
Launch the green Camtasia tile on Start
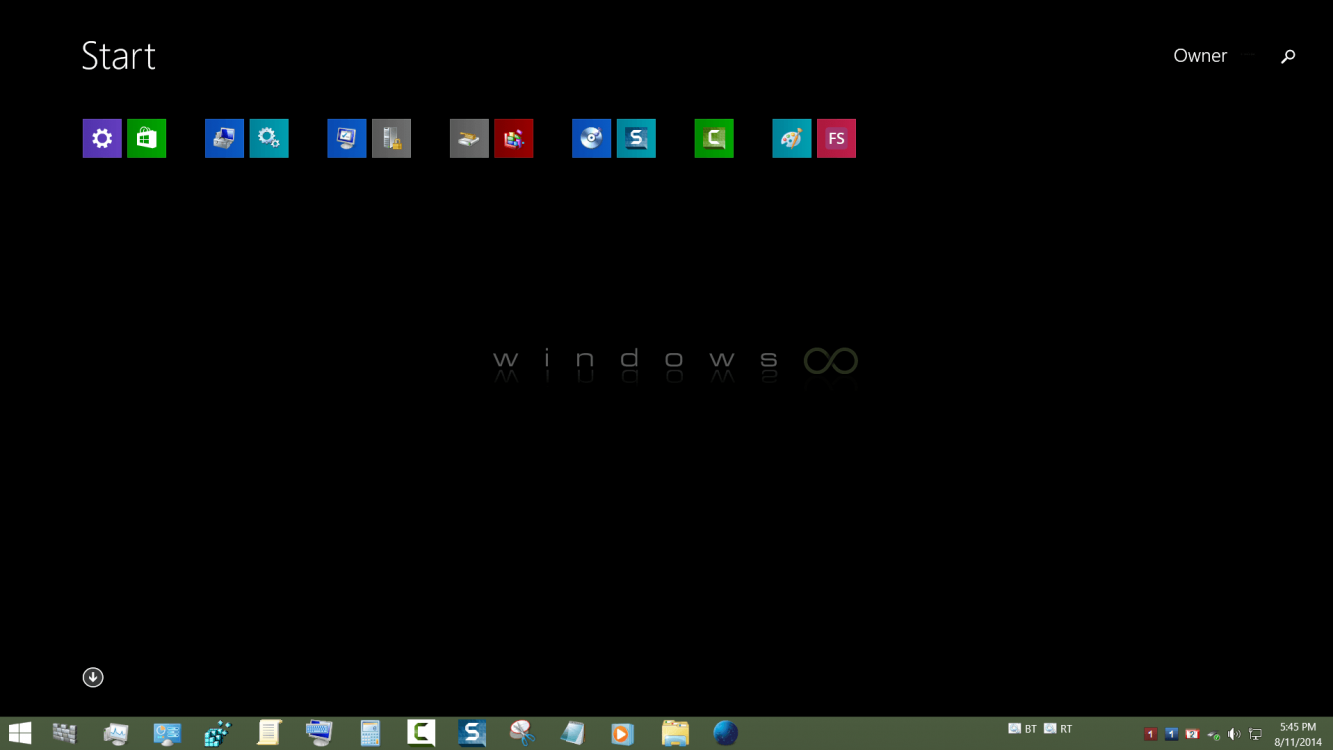pos(714,139)
